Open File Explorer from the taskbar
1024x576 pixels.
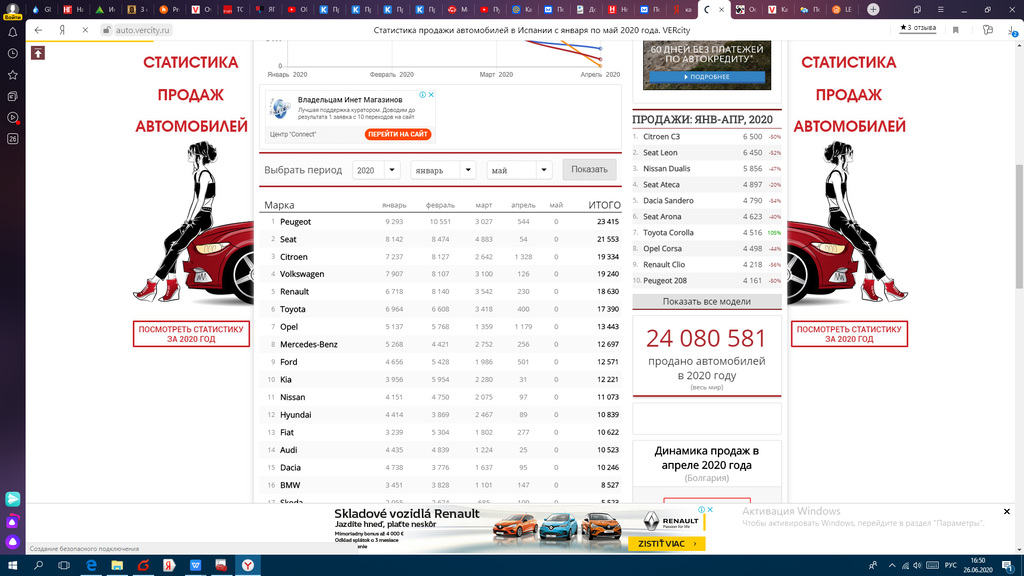pos(117,566)
